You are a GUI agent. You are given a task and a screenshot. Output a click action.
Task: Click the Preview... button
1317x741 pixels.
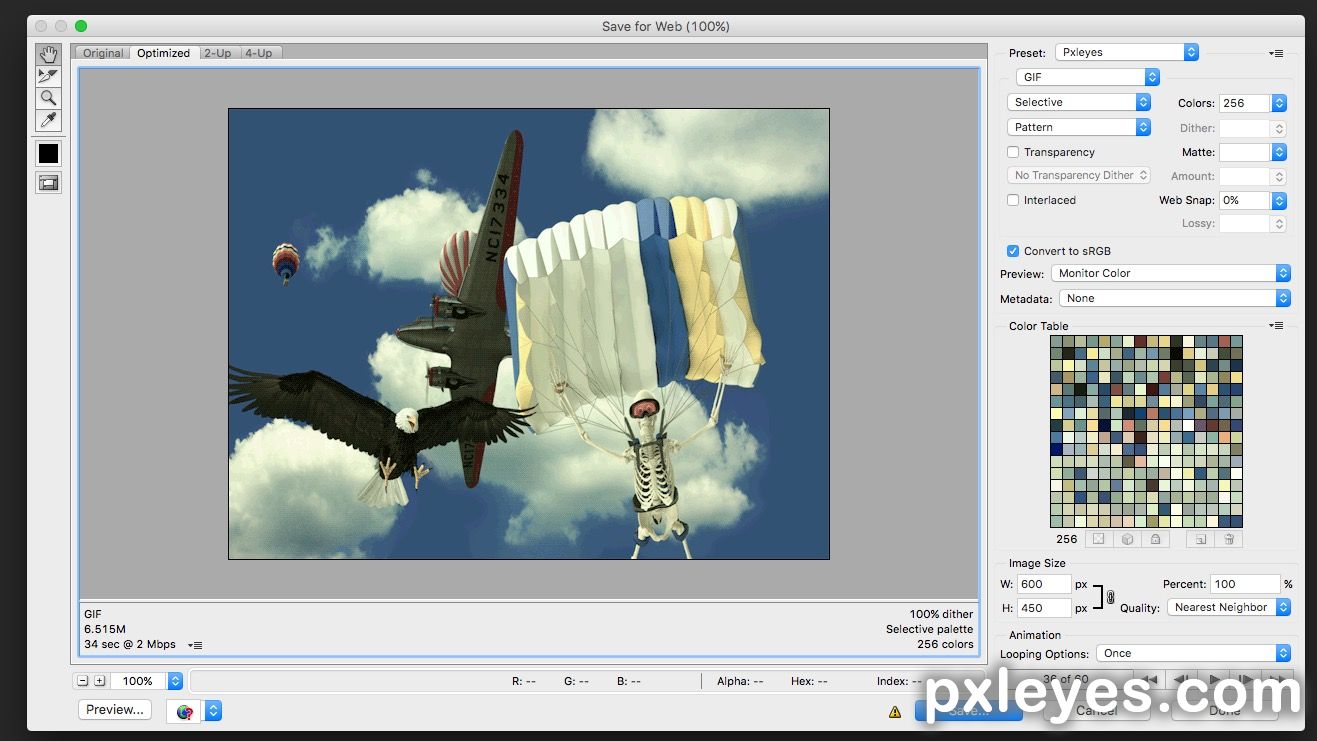pos(115,710)
